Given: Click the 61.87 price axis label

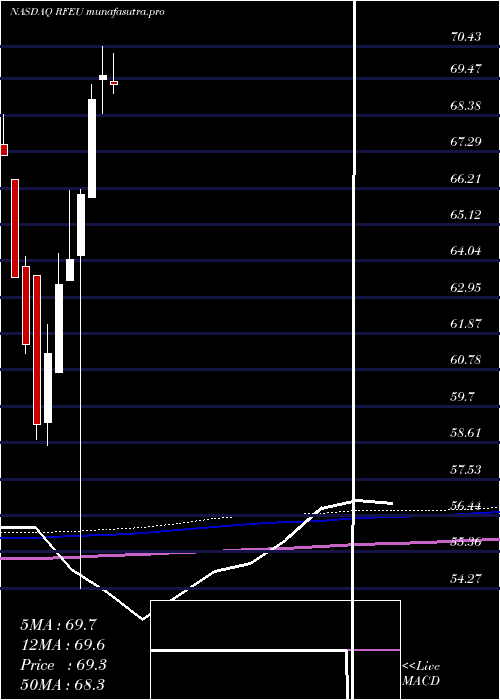Looking at the screenshot, I should click(x=466, y=324).
